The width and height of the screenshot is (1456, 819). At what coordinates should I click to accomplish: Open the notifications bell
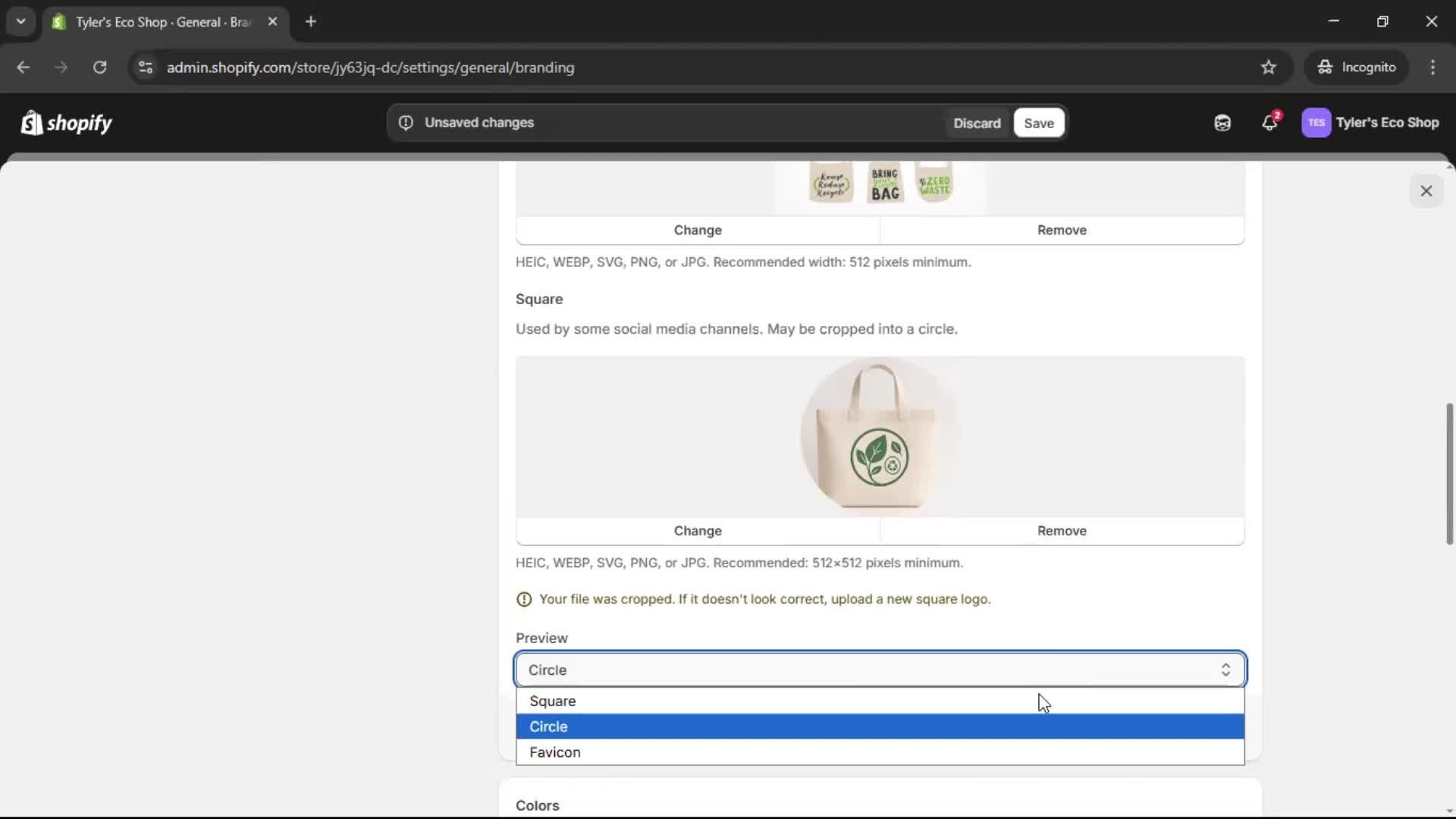pyautogui.click(x=1269, y=123)
